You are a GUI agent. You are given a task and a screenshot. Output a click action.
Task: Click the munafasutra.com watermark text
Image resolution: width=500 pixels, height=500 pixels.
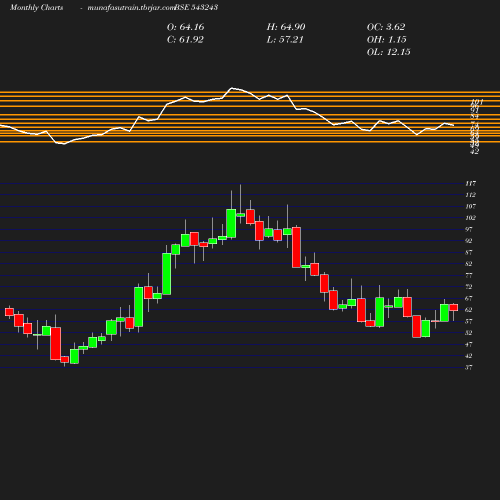tap(131, 7)
